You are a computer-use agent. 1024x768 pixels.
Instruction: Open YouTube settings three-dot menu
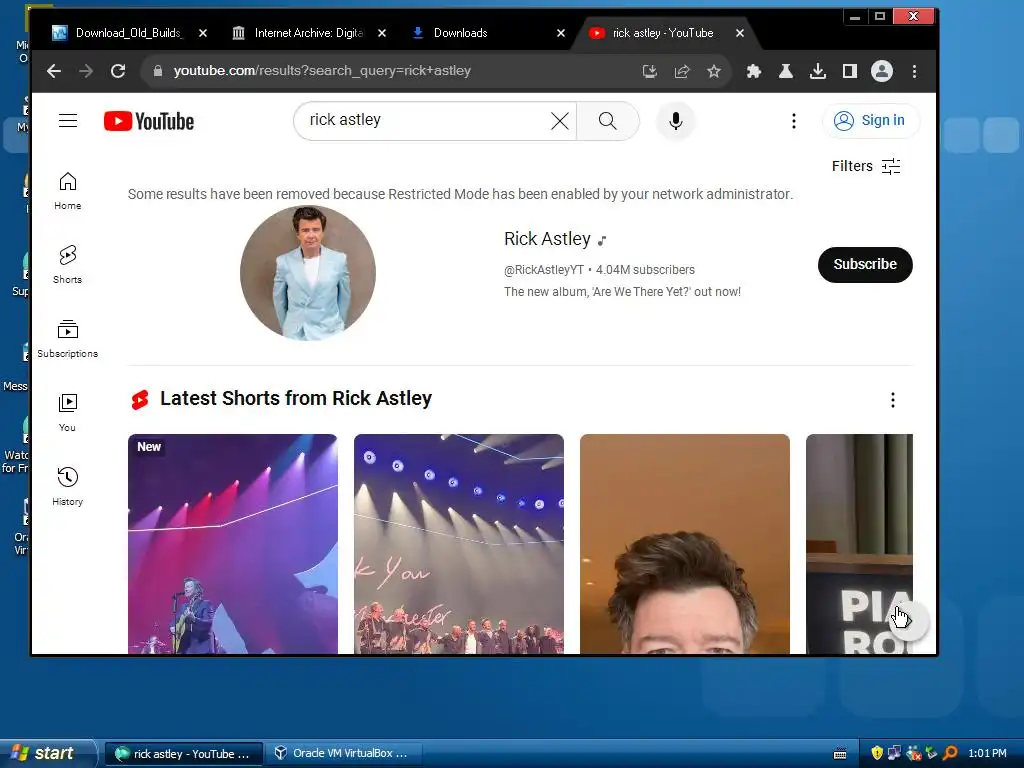coord(793,121)
